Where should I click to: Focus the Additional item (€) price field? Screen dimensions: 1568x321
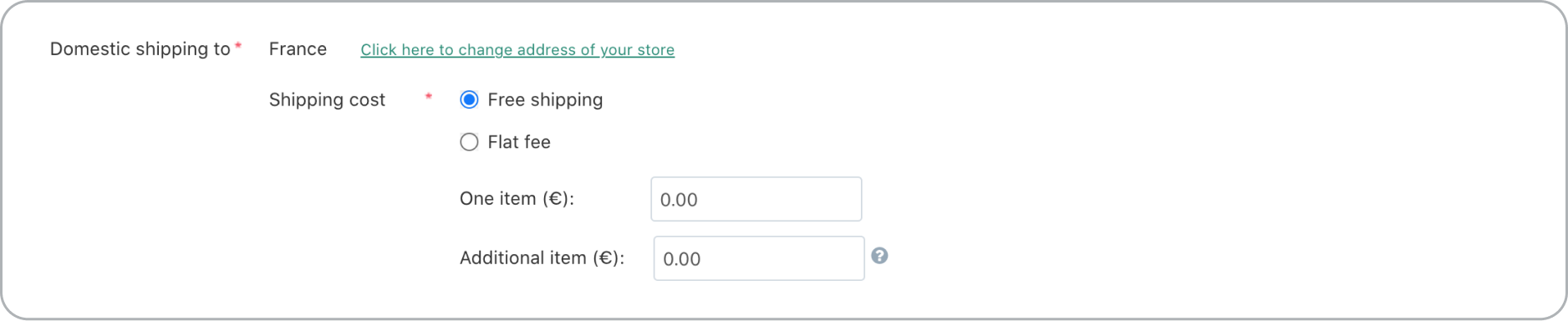pyautogui.click(x=759, y=258)
